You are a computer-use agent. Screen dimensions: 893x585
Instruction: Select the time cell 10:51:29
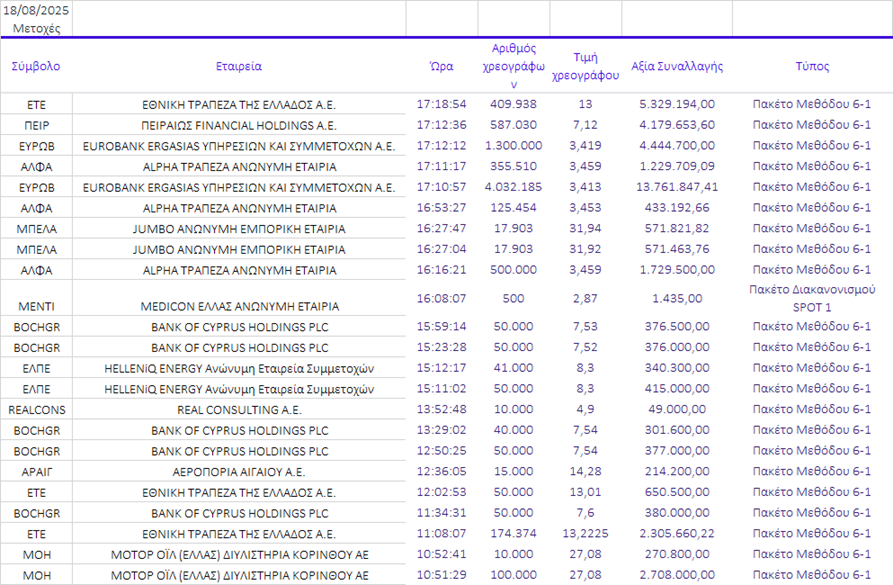click(441, 575)
